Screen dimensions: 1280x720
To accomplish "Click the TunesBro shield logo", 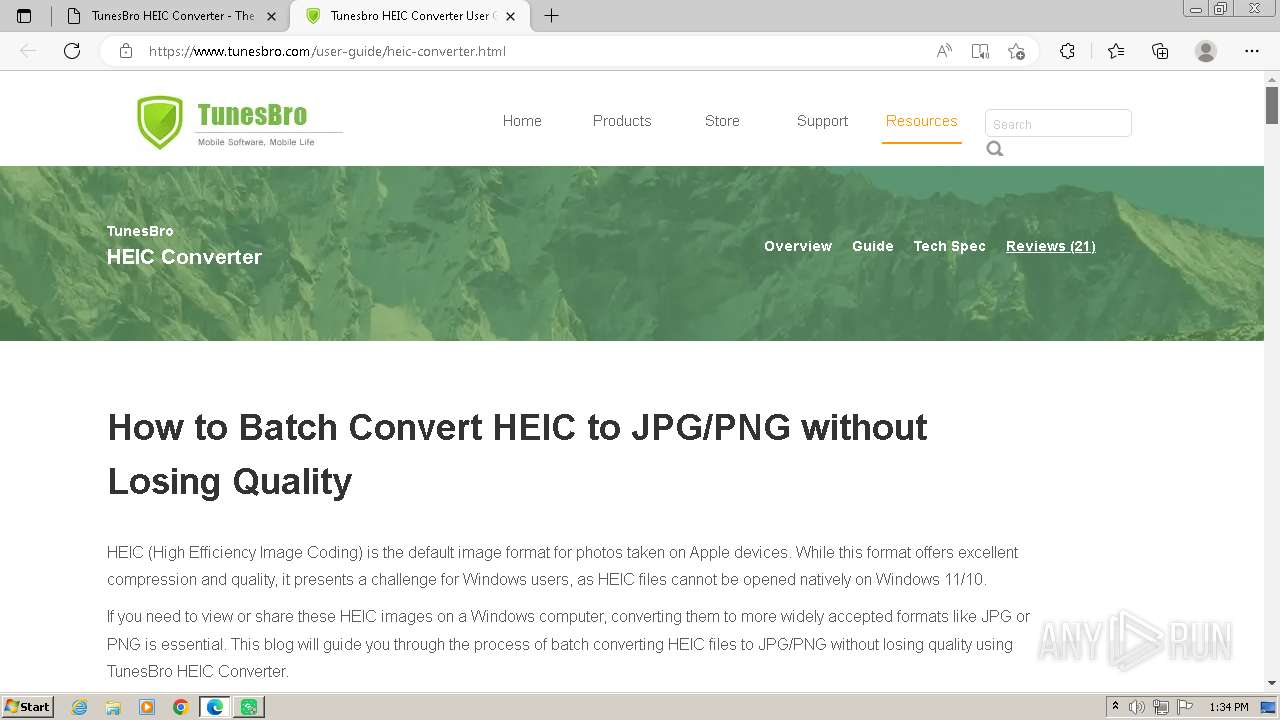I will [160, 122].
